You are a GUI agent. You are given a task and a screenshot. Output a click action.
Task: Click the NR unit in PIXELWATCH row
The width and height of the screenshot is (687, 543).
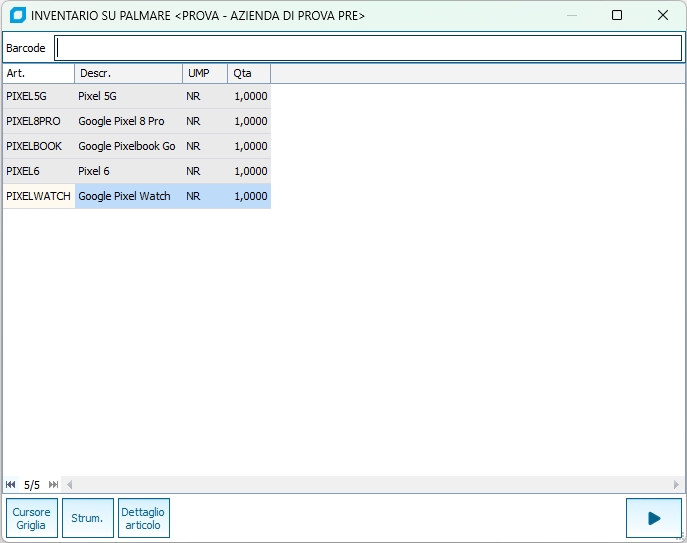pos(193,196)
